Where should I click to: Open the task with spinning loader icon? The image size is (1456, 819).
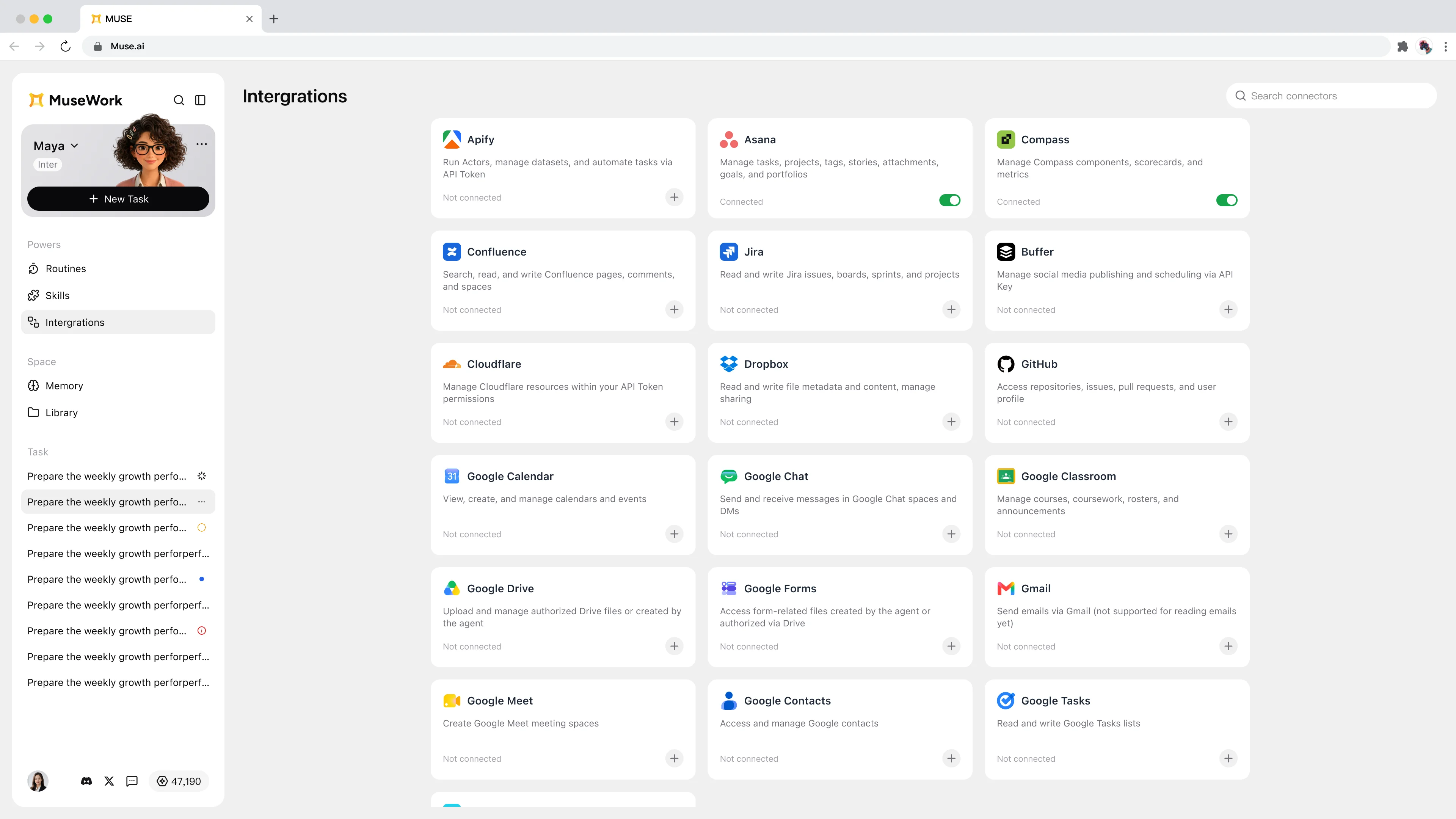(x=118, y=477)
